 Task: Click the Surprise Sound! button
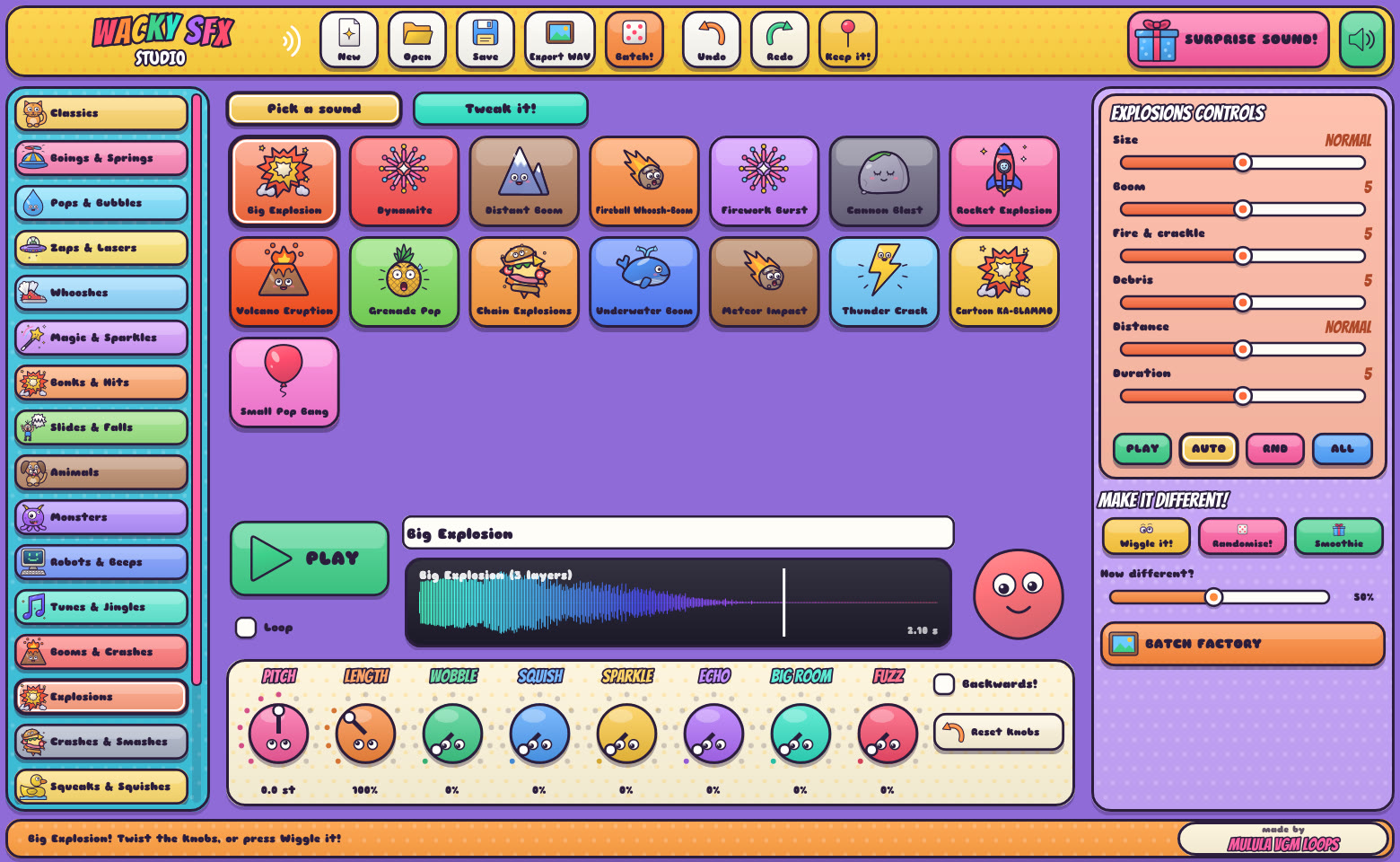tap(1229, 40)
